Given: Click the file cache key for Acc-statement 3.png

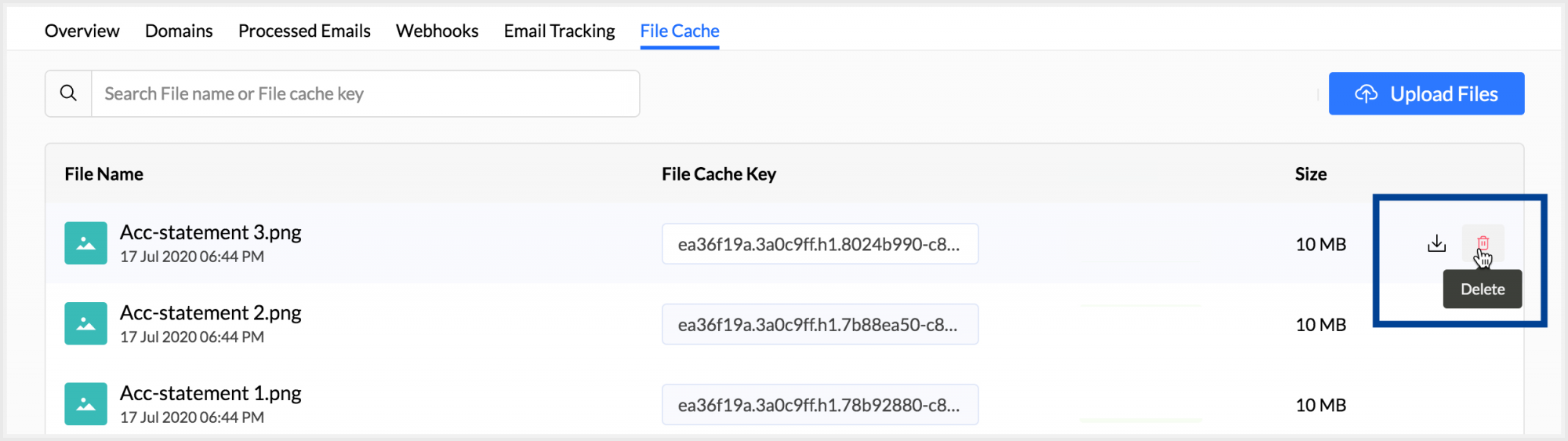Looking at the screenshot, I should pos(819,244).
